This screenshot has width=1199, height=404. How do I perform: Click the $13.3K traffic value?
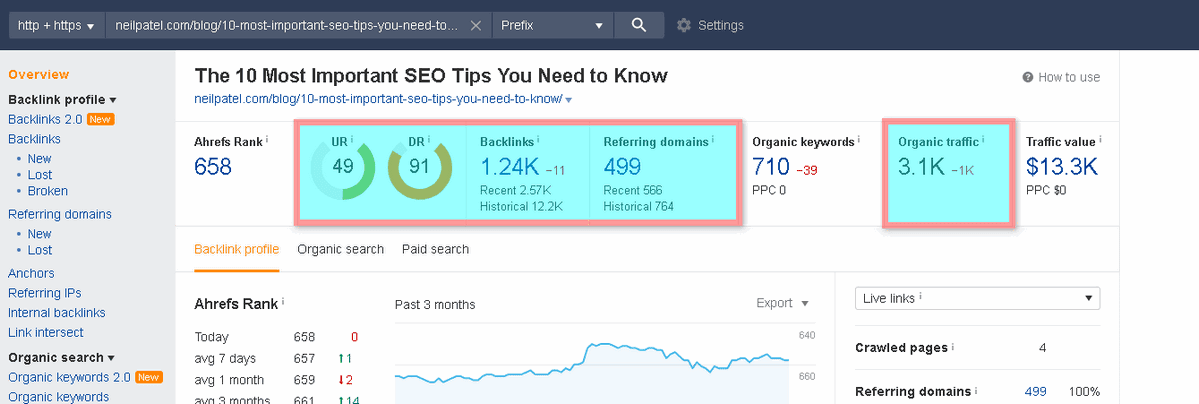[x=1062, y=166]
